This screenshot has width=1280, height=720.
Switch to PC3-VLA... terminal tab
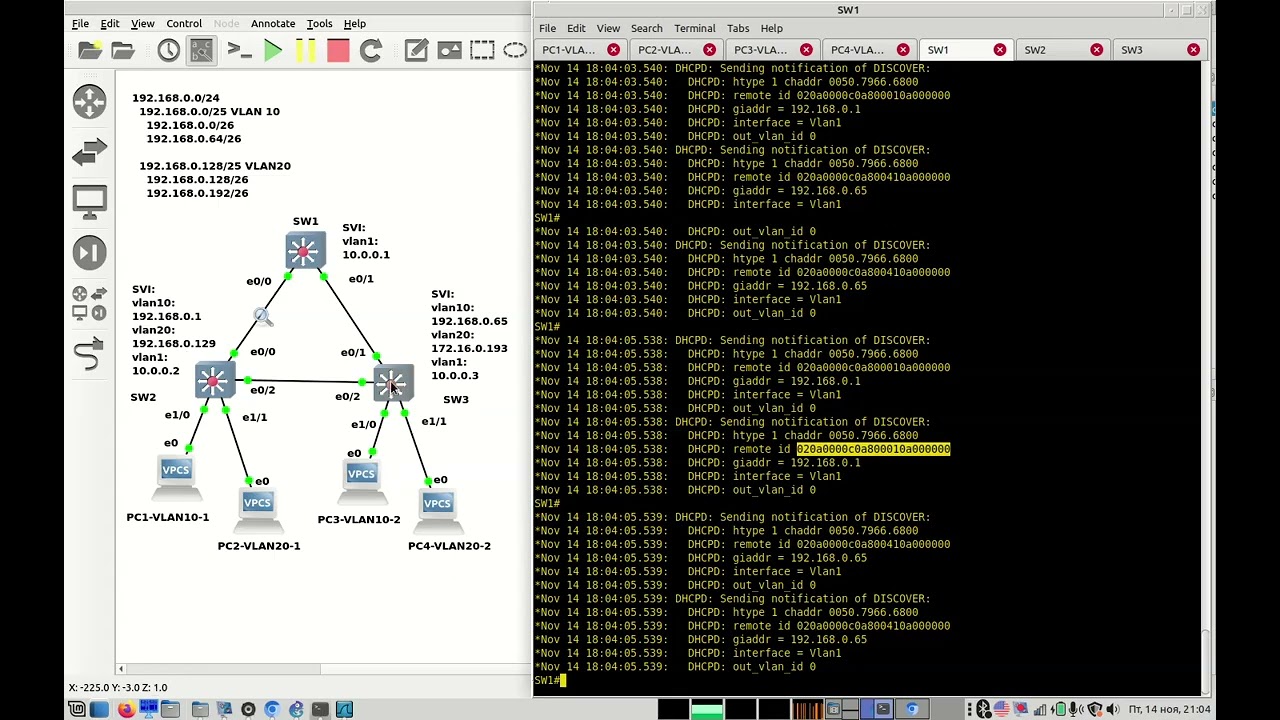pos(761,50)
